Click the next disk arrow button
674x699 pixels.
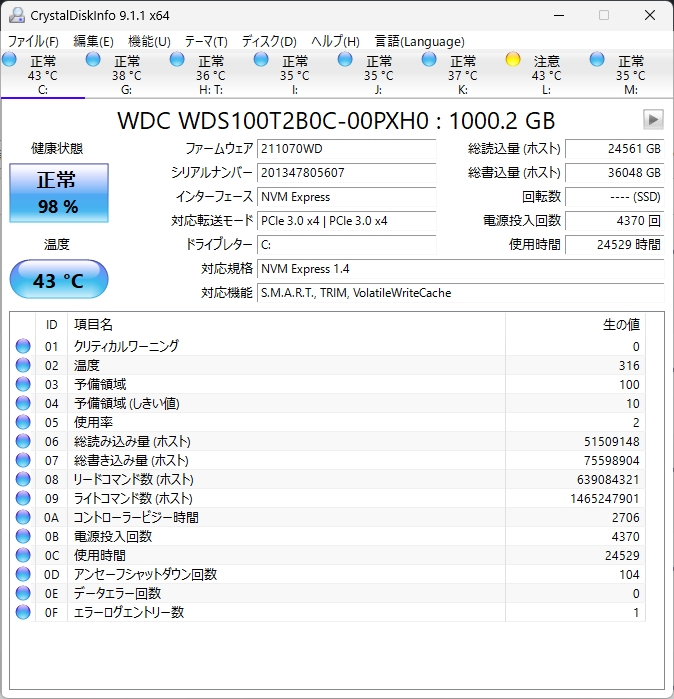(x=653, y=119)
